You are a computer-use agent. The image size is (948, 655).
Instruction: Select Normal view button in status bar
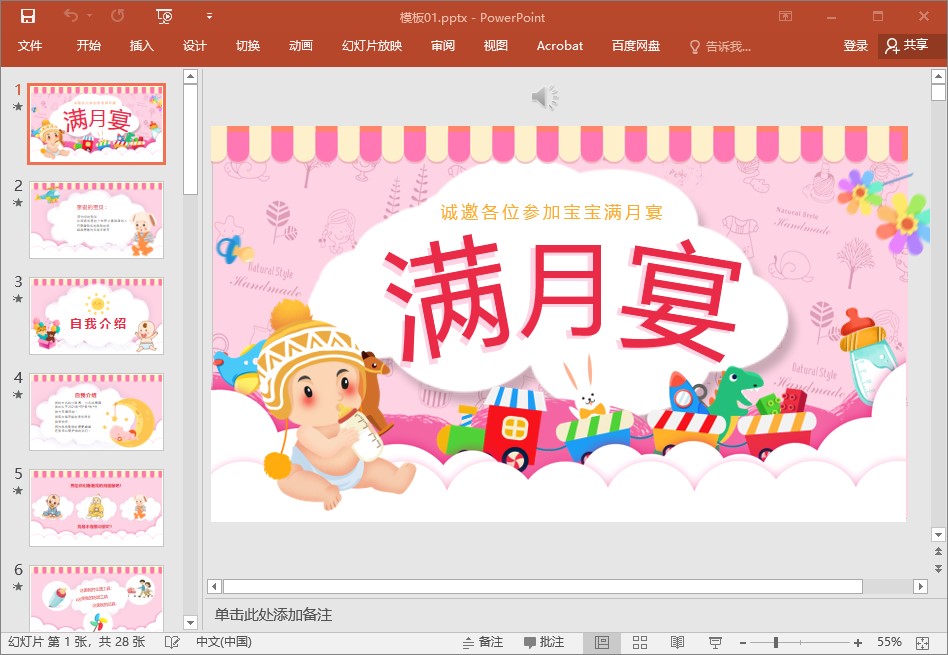coord(602,642)
